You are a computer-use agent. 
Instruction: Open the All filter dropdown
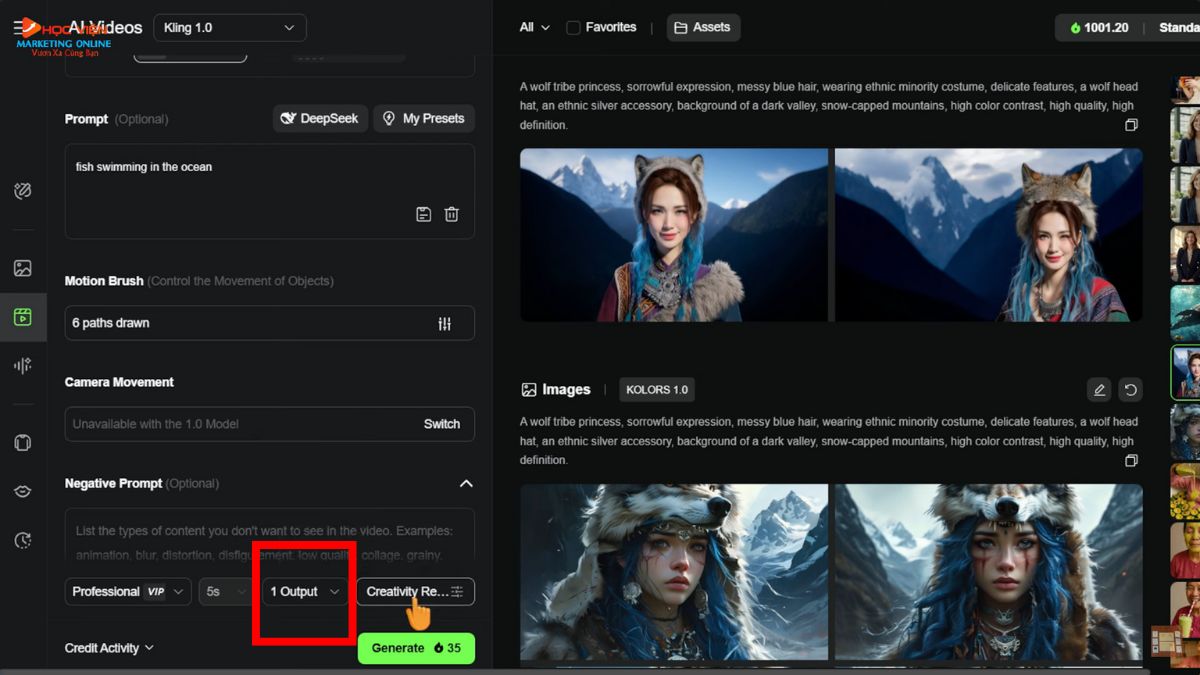(534, 27)
